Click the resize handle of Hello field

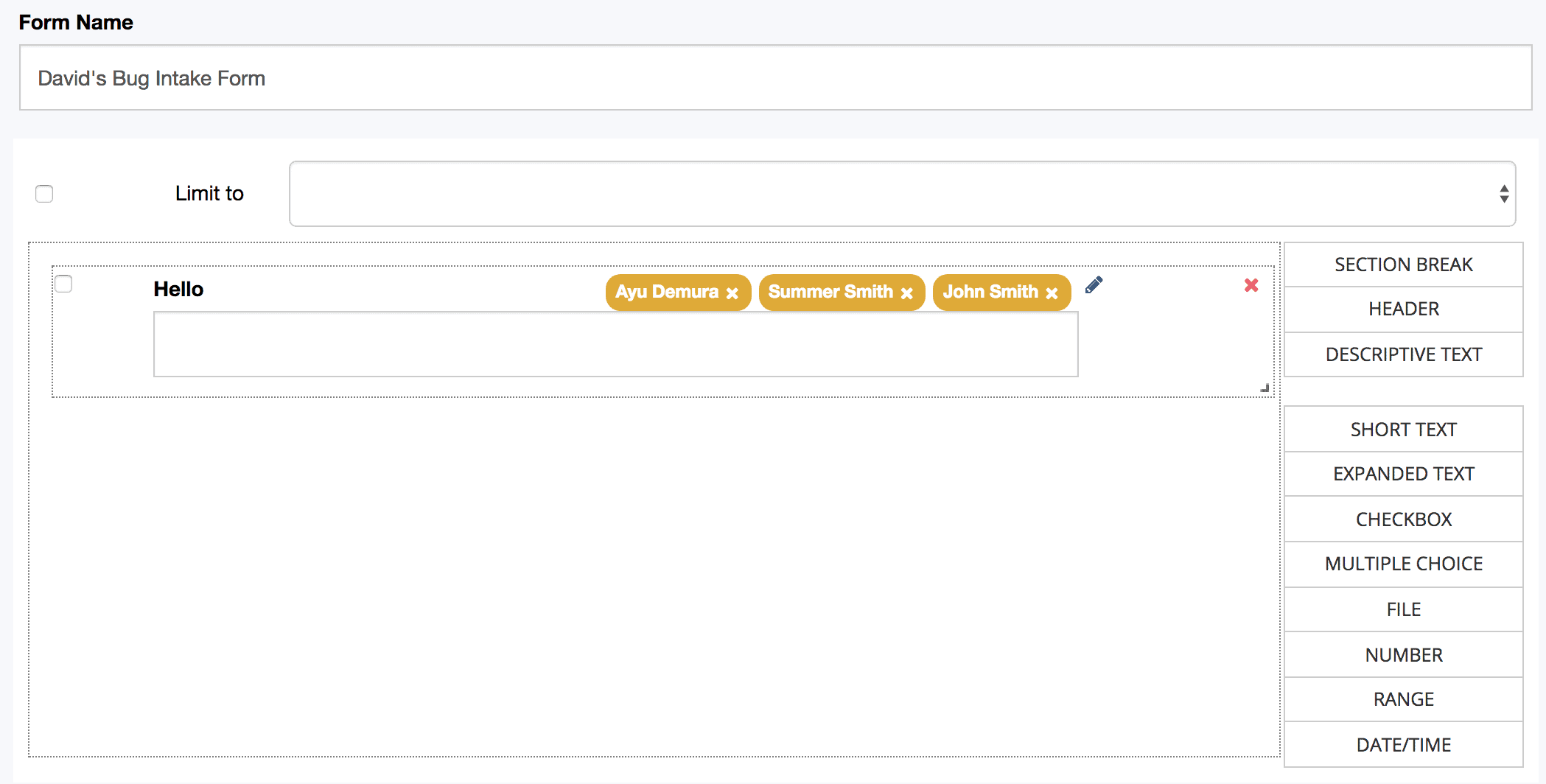click(1265, 388)
